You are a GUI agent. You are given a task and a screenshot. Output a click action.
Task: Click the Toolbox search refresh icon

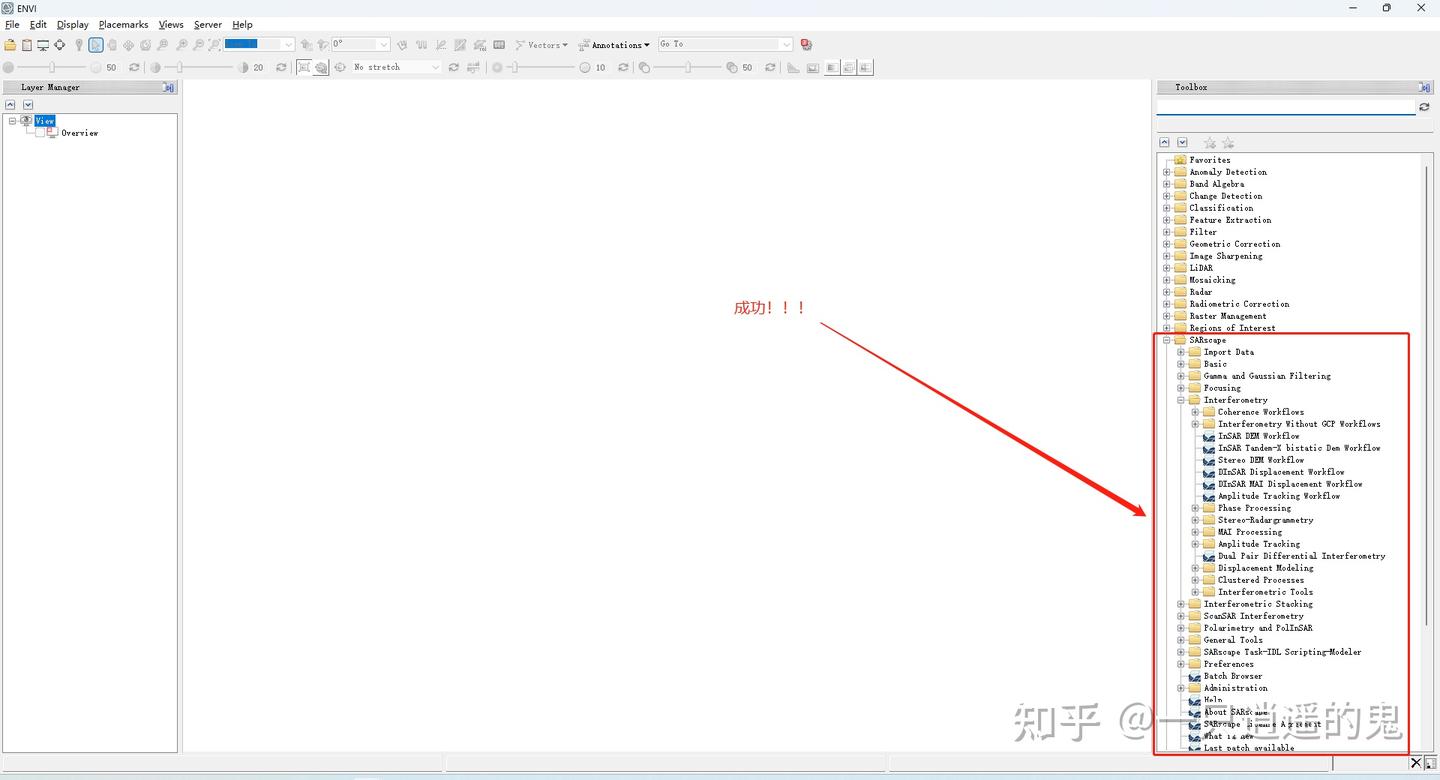coord(1424,107)
